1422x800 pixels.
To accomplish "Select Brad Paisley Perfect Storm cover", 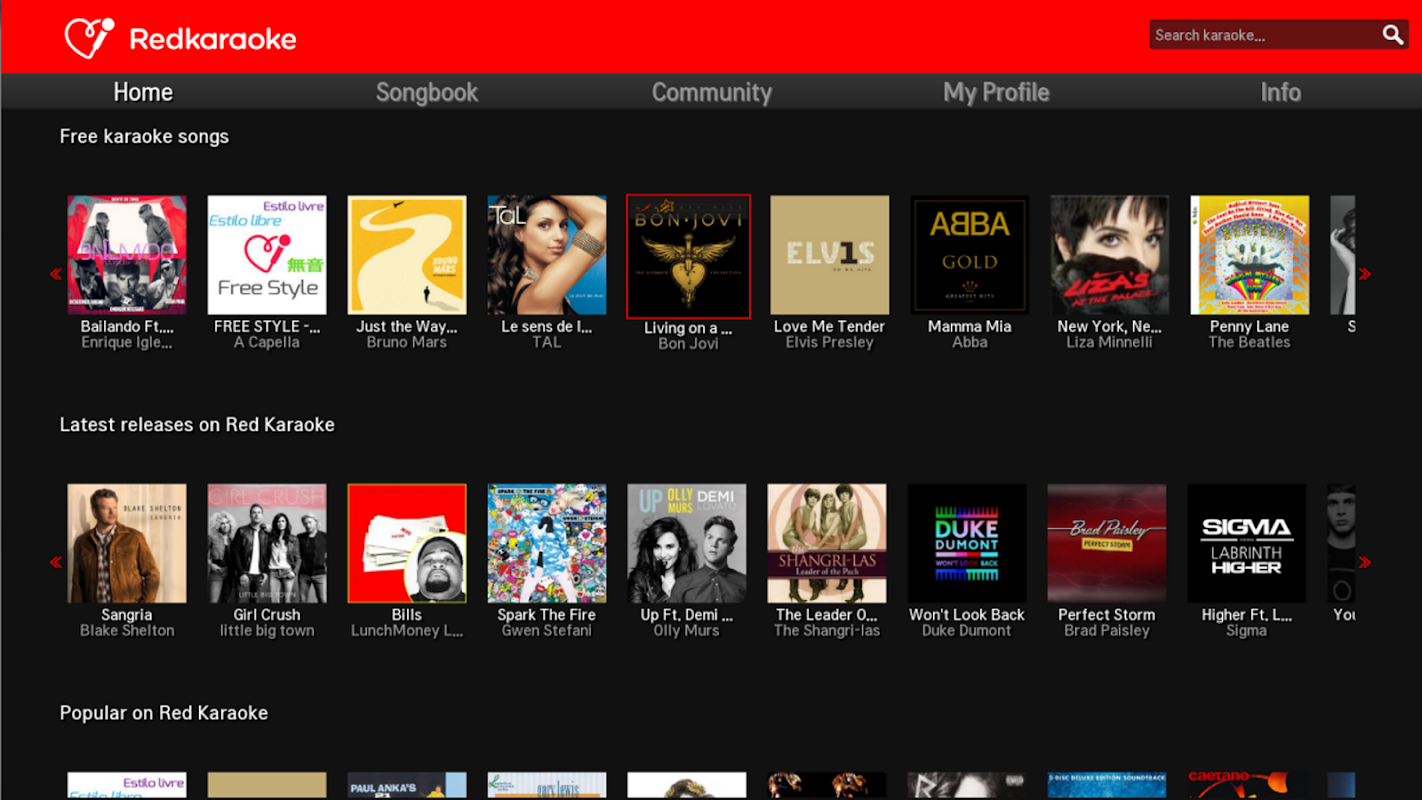I will click(1107, 544).
